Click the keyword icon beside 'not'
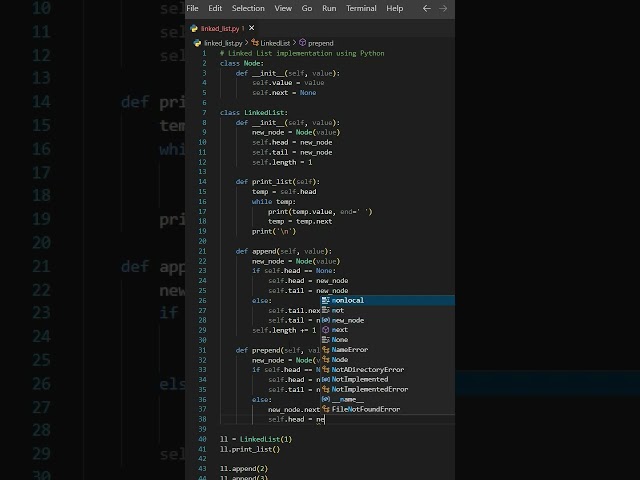Screen dimensions: 640x480 [325, 310]
